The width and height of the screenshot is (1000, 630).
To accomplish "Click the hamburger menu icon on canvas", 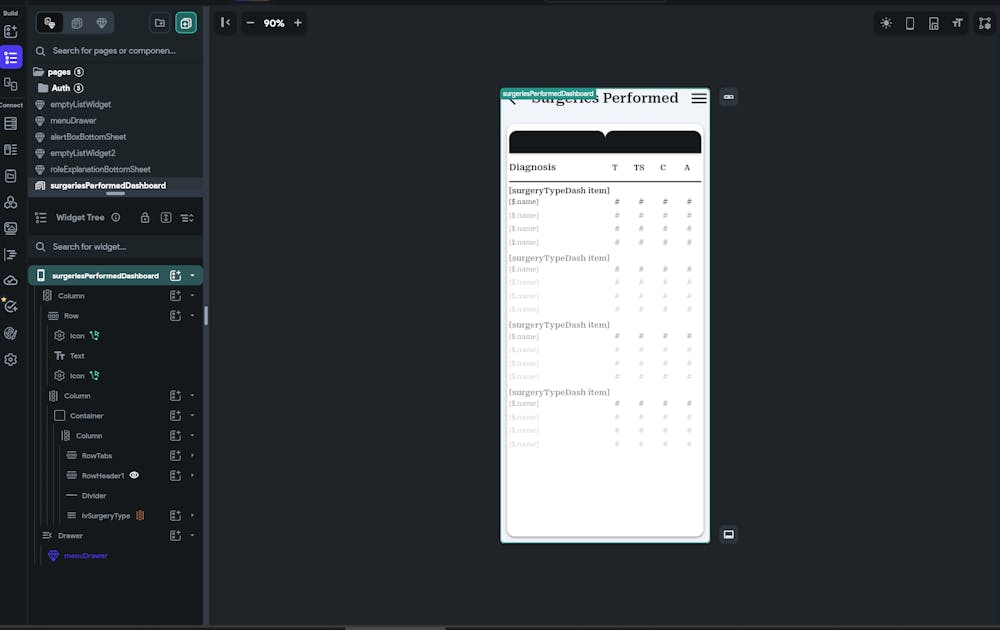I will pyautogui.click(x=699, y=98).
